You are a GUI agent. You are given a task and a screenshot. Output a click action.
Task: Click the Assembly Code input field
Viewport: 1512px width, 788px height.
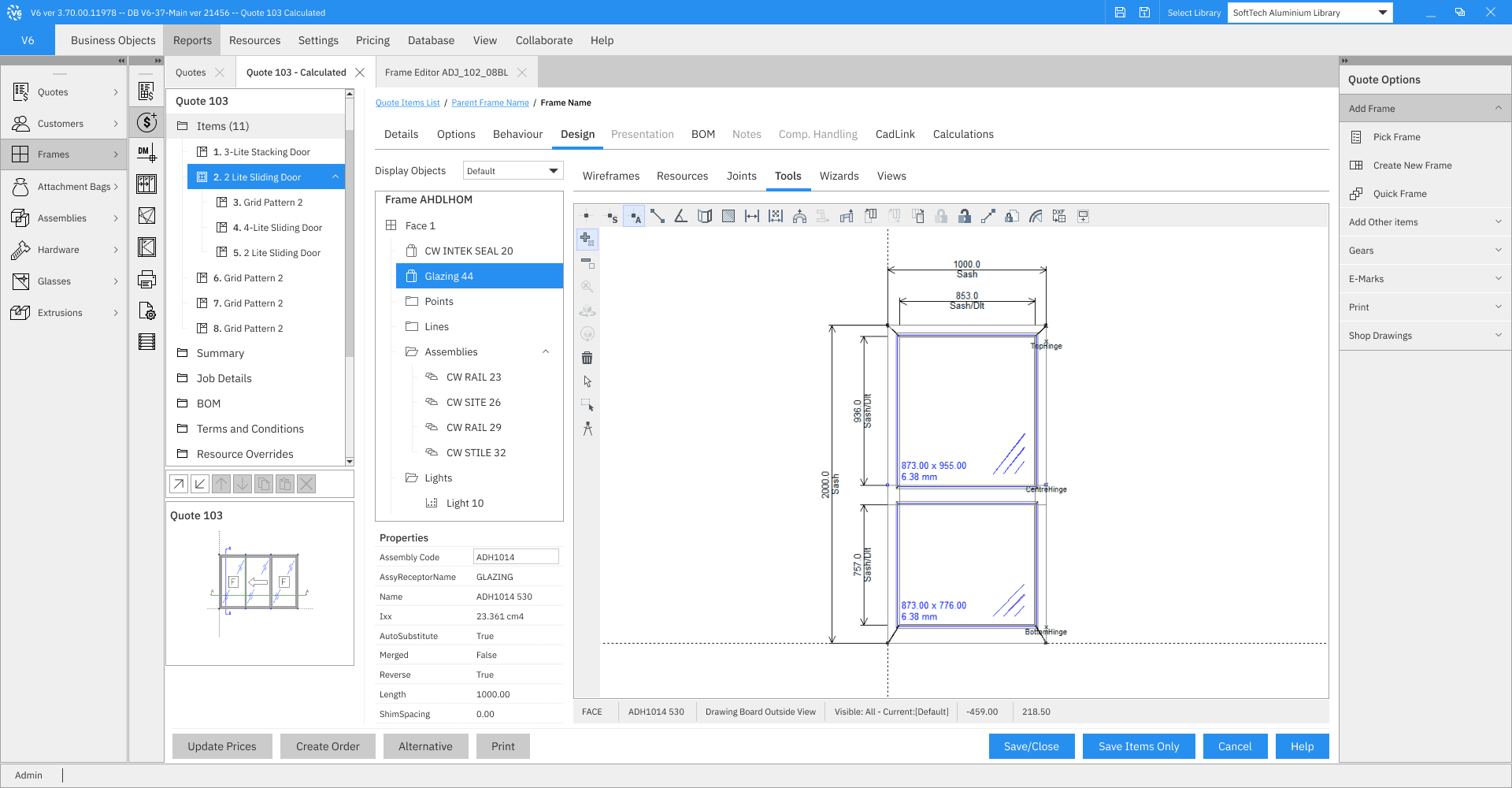pyautogui.click(x=516, y=557)
